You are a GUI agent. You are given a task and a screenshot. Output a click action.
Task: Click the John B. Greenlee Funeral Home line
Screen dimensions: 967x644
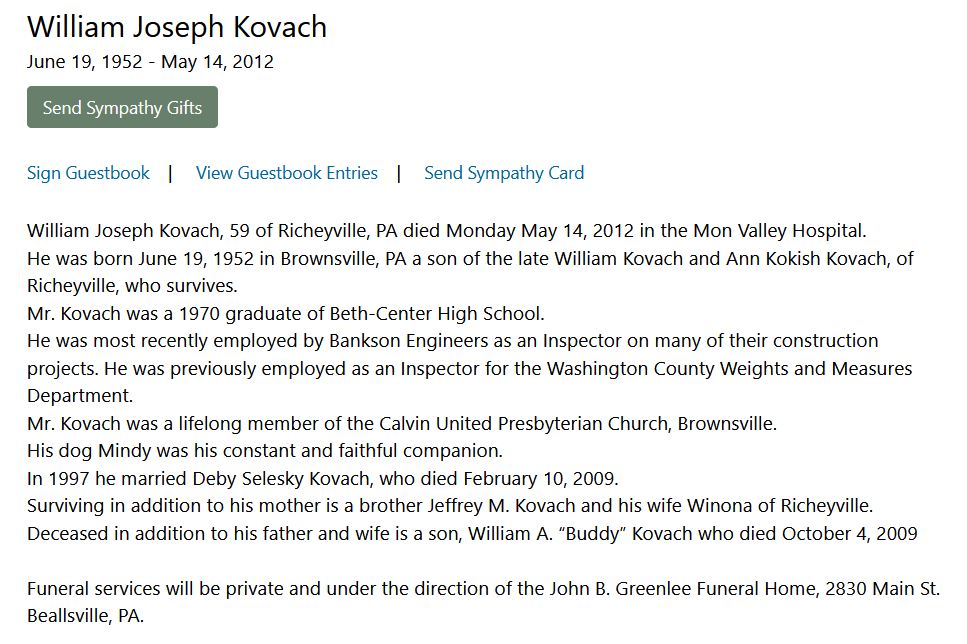point(483,589)
